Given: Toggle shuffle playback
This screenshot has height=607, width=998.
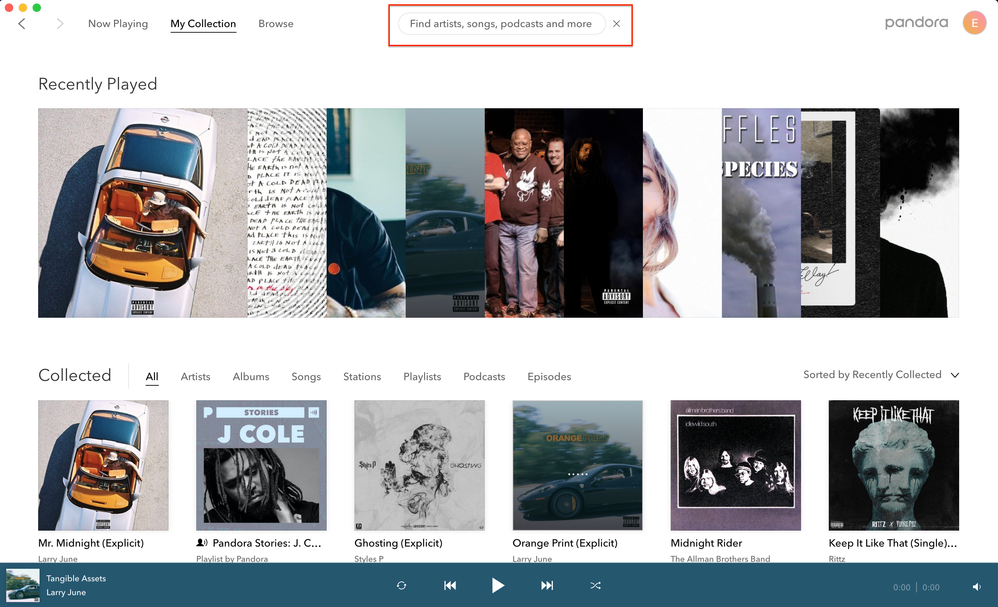Looking at the screenshot, I should [x=595, y=586].
